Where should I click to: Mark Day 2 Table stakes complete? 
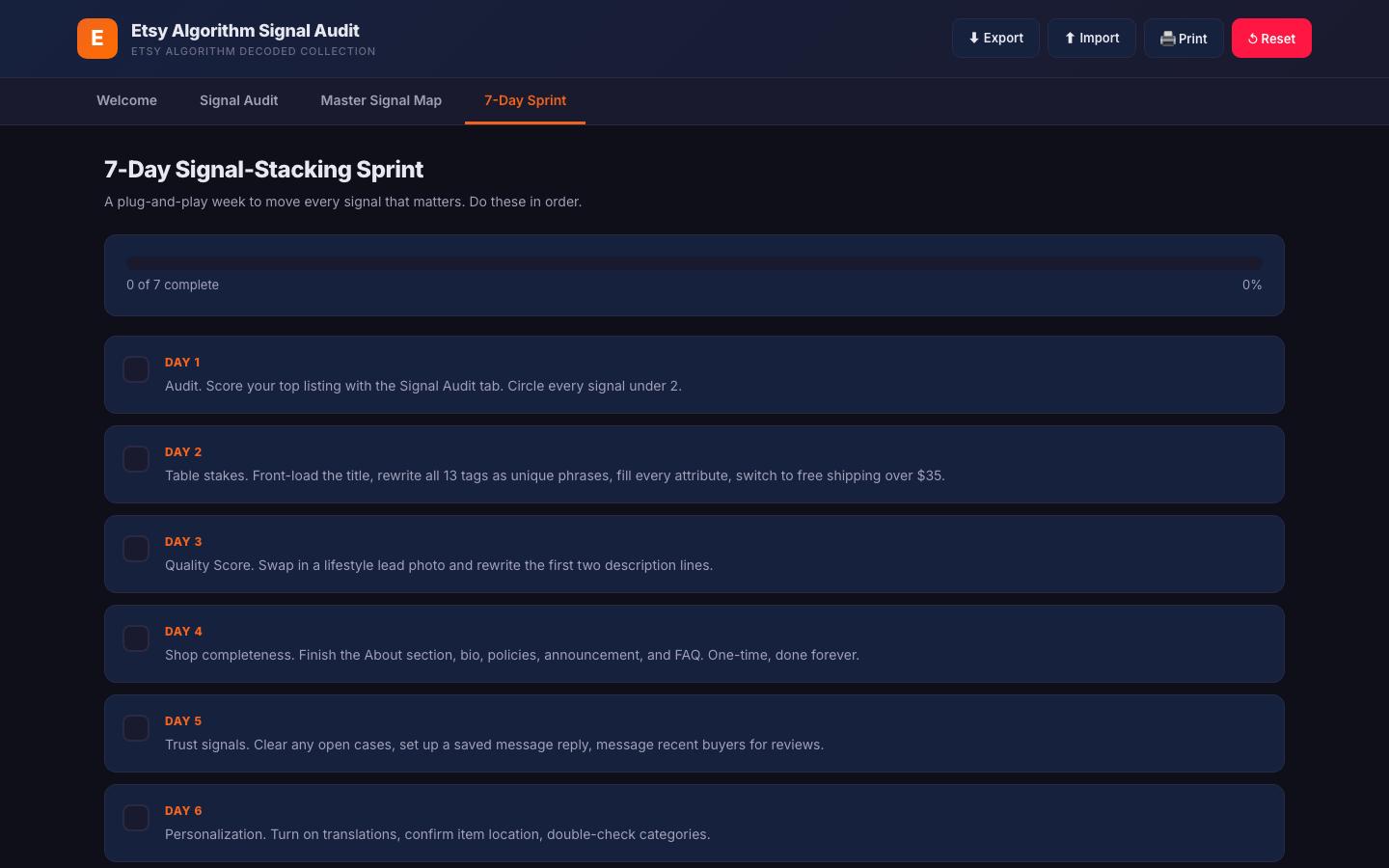[136, 459]
